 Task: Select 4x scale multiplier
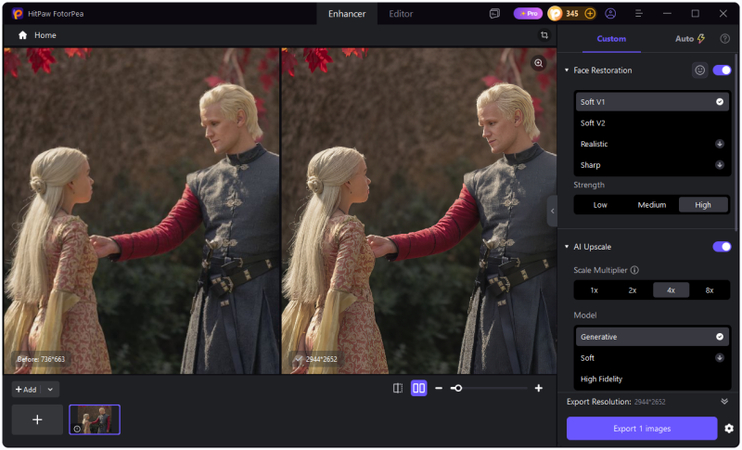[671, 290]
